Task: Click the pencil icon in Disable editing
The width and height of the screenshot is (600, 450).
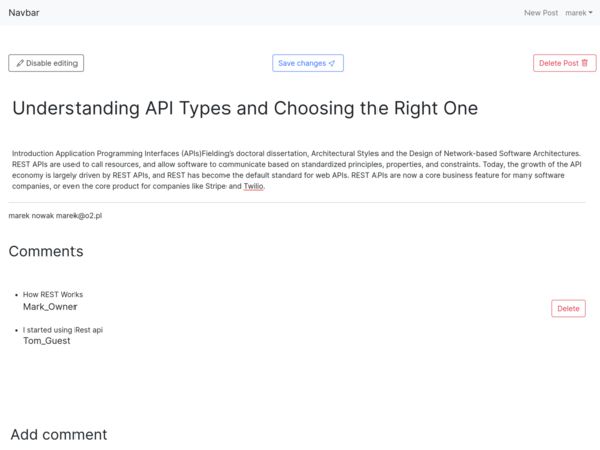Action: tap(20, 63)
